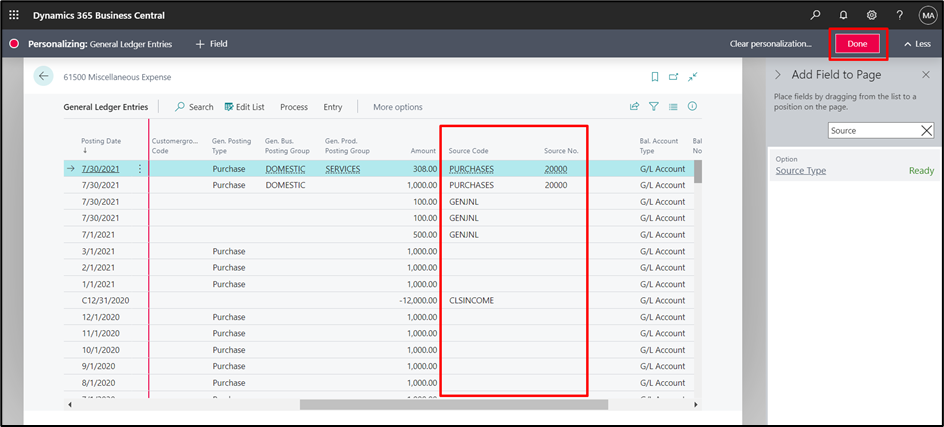
Task: Click the underlined PURCHASES source code
Action: (471, 169)
